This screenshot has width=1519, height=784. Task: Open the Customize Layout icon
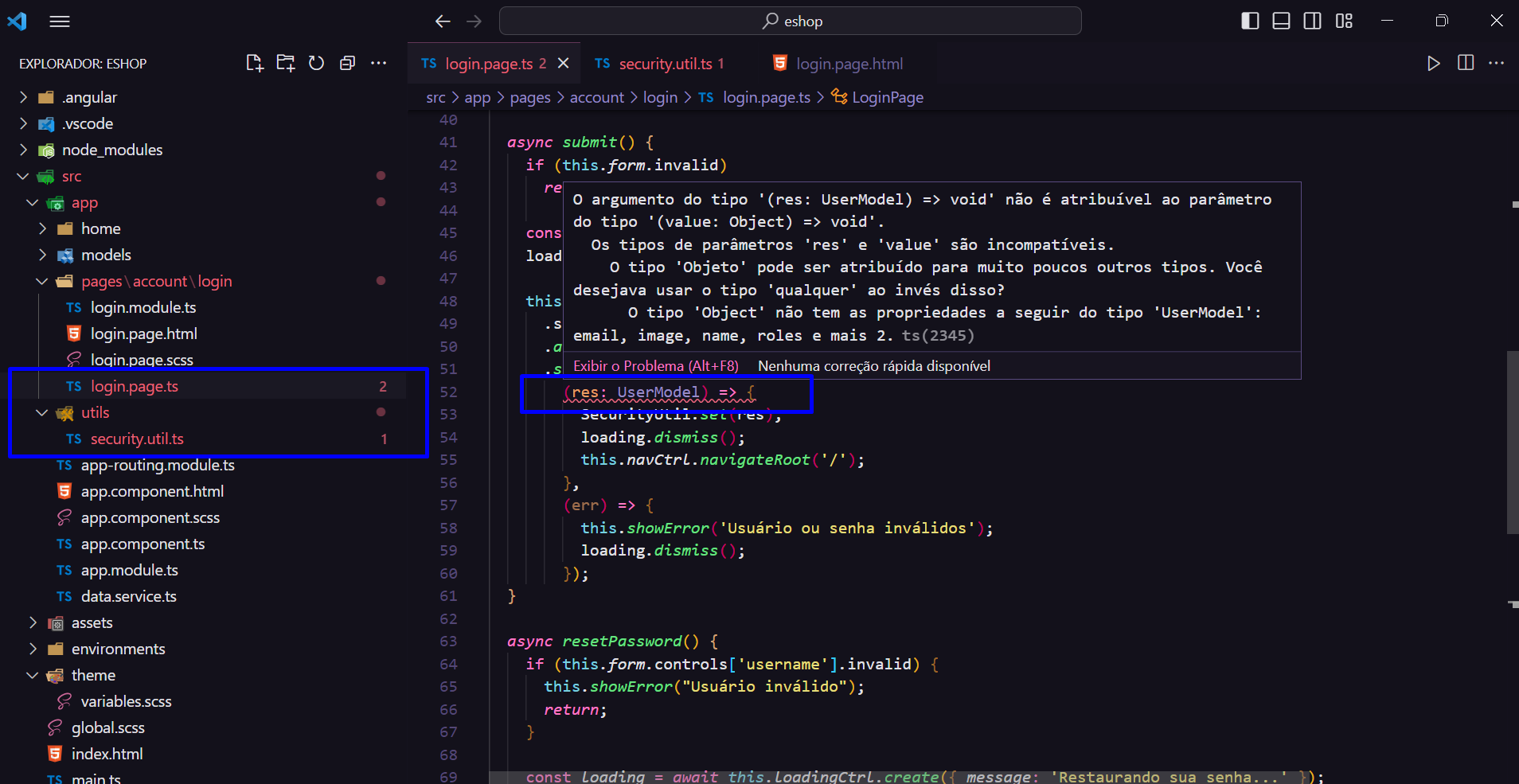[x=1344, y=21]
